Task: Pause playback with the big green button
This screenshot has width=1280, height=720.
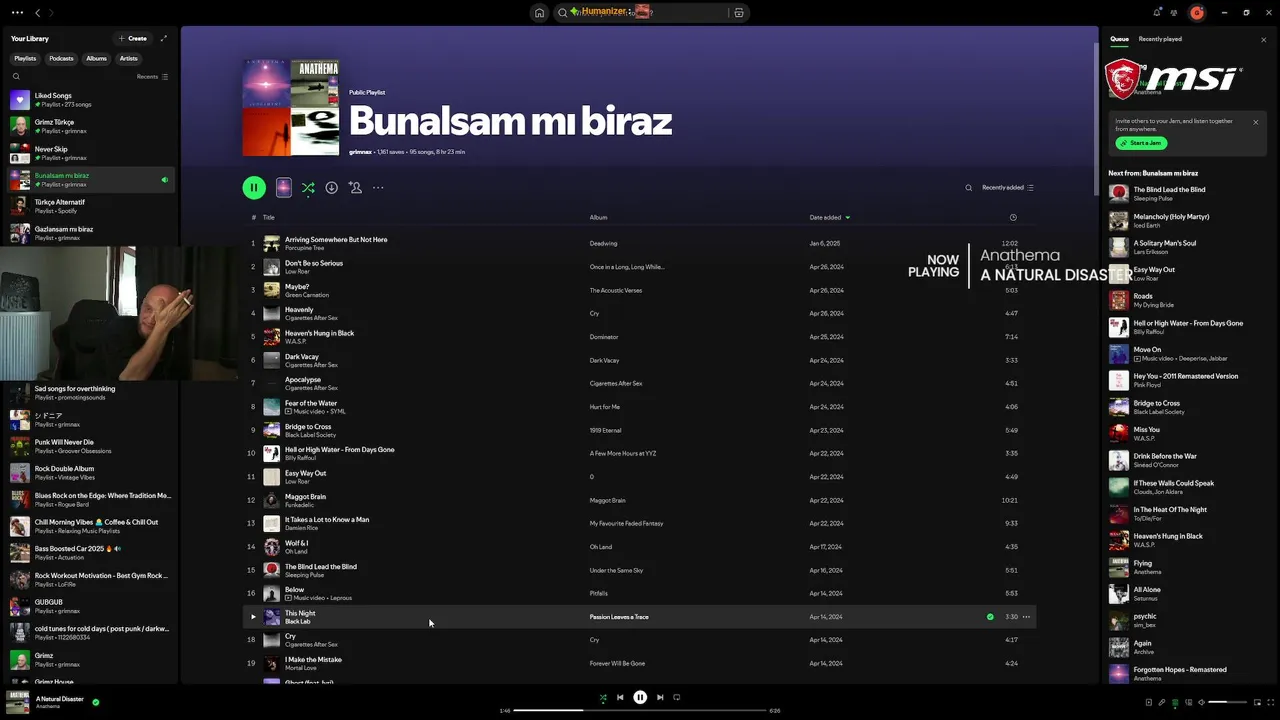Action: [x=254, y=187]
